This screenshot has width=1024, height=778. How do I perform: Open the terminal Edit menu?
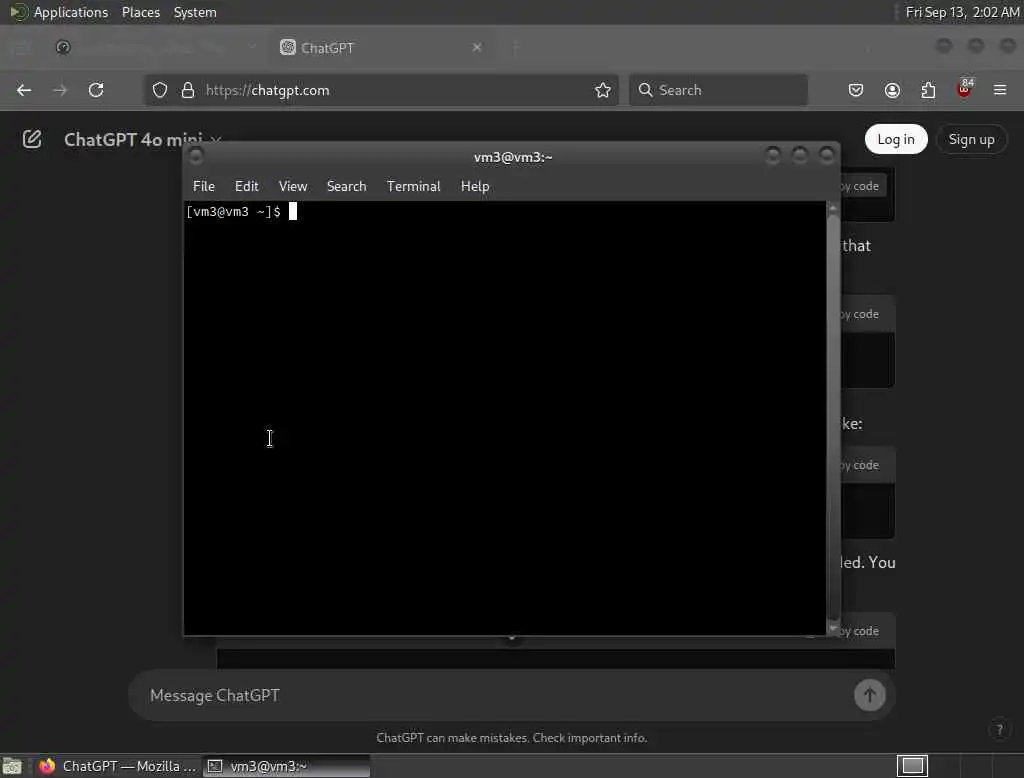click(x=246, y=186)
